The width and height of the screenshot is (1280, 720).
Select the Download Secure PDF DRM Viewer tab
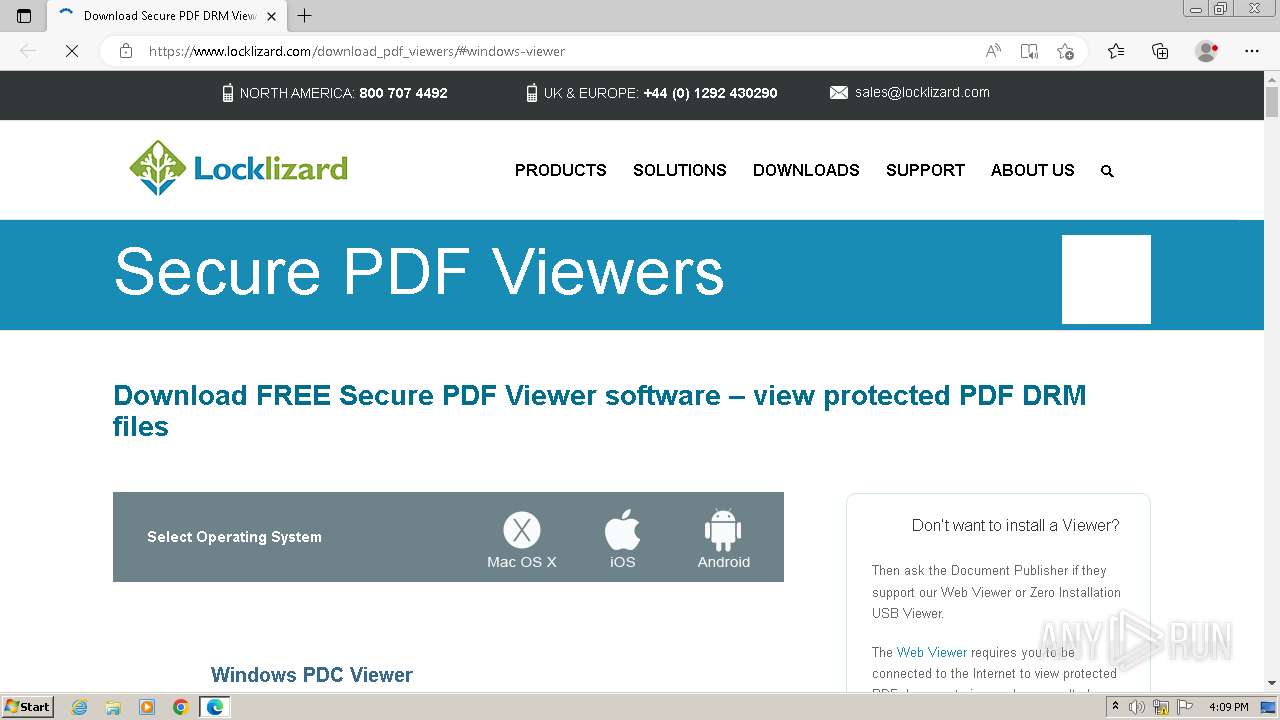[x=166, y=16]
